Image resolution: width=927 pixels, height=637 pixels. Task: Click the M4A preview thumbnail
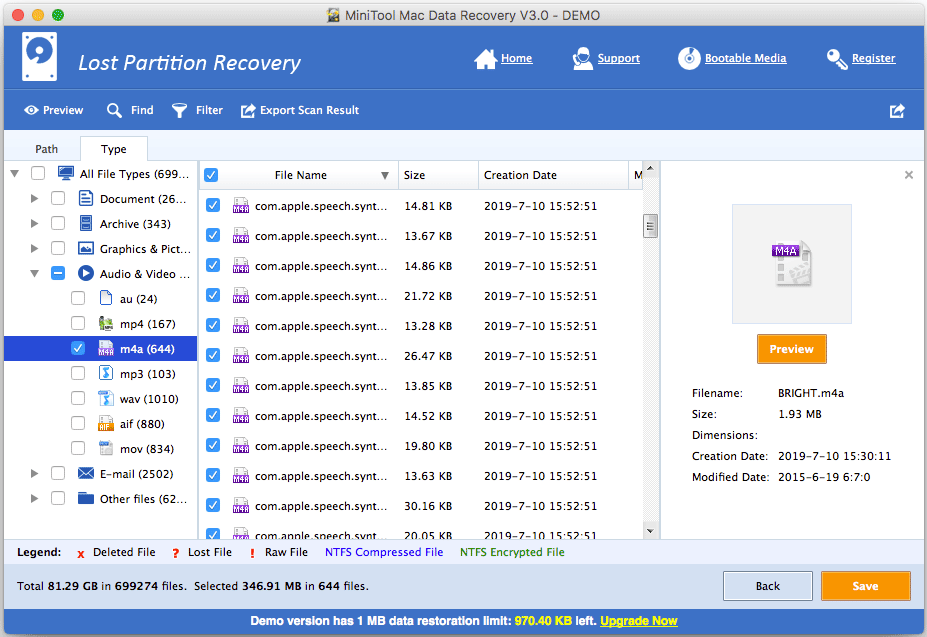pos(792,264)
